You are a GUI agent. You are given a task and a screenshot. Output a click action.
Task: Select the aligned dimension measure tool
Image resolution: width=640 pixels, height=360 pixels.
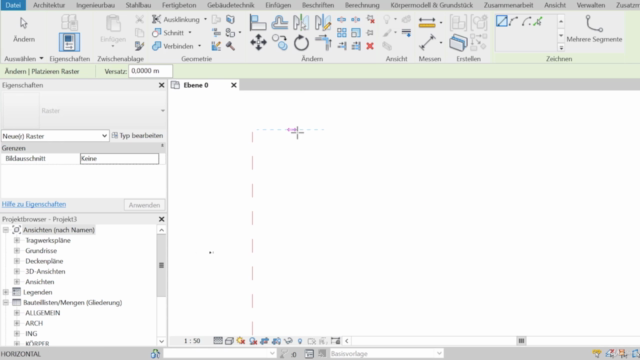427,22
